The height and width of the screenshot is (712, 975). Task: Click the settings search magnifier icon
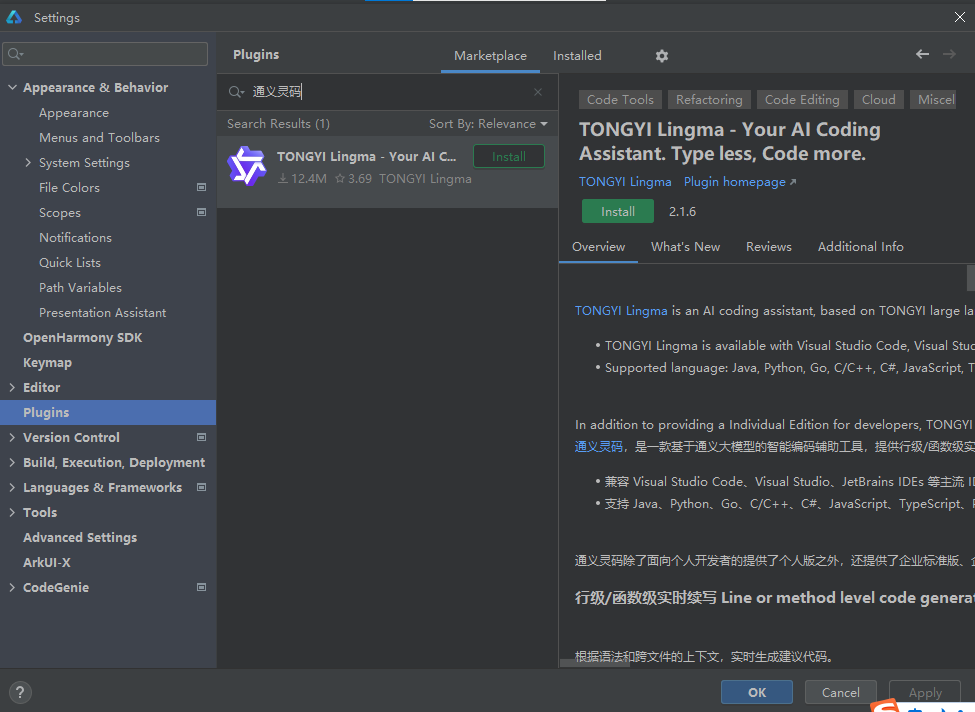pyautogui.click(x=16, y=54)
